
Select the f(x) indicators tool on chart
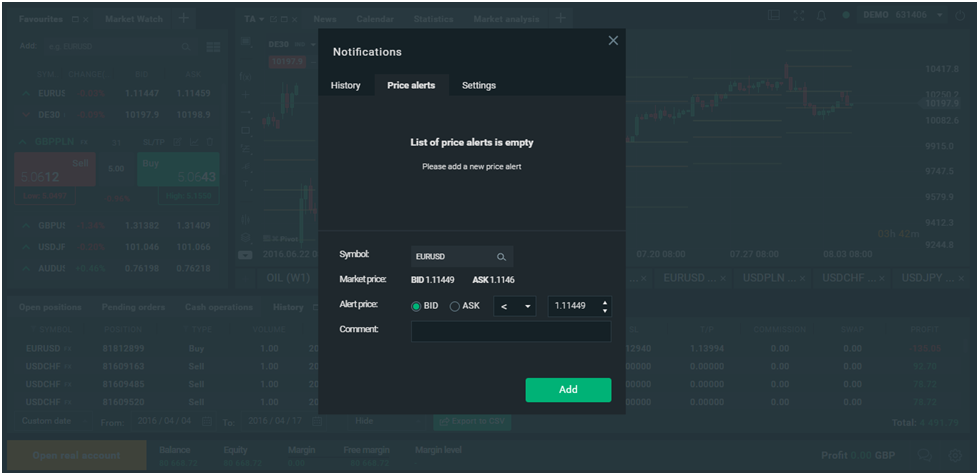(x=245, y=76)
